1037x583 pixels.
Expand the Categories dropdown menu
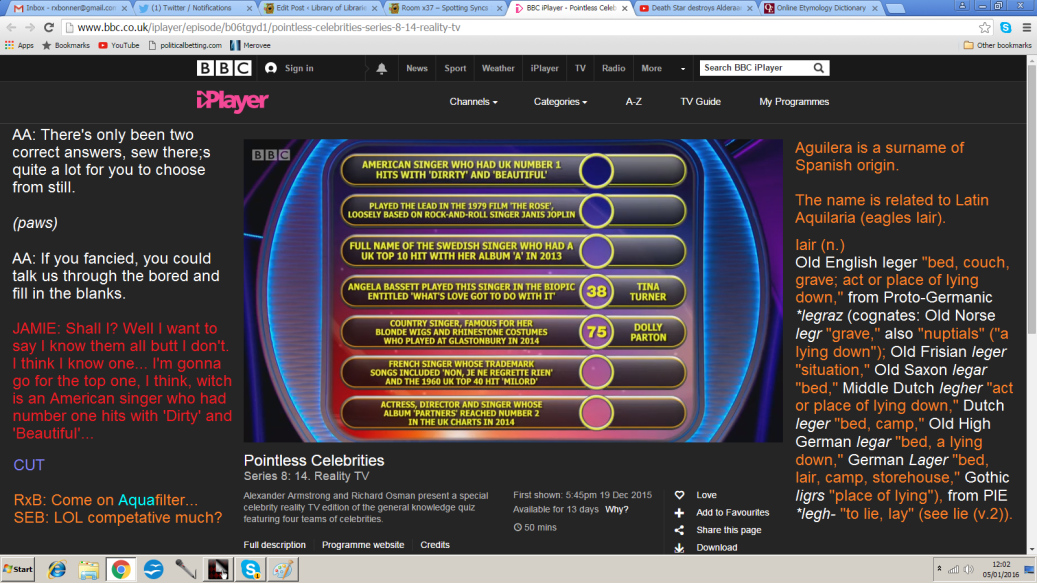point(560,102)
